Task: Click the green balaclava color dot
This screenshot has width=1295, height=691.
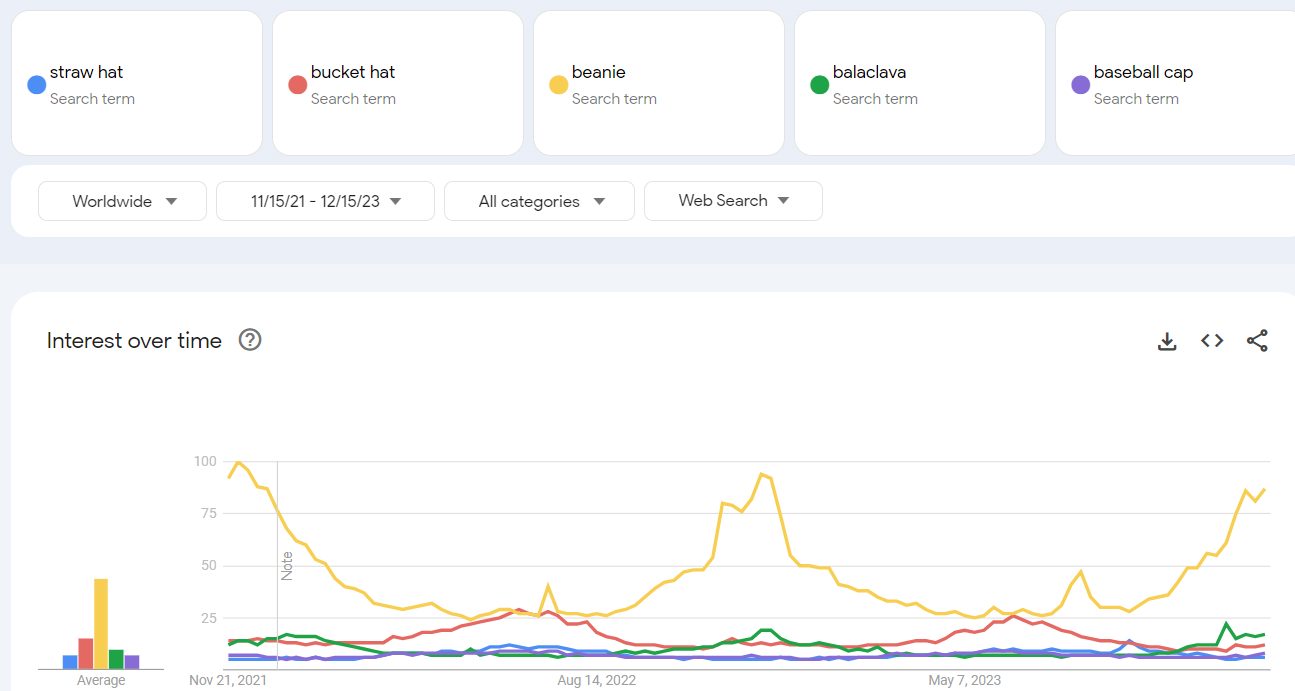Action: 819,85
